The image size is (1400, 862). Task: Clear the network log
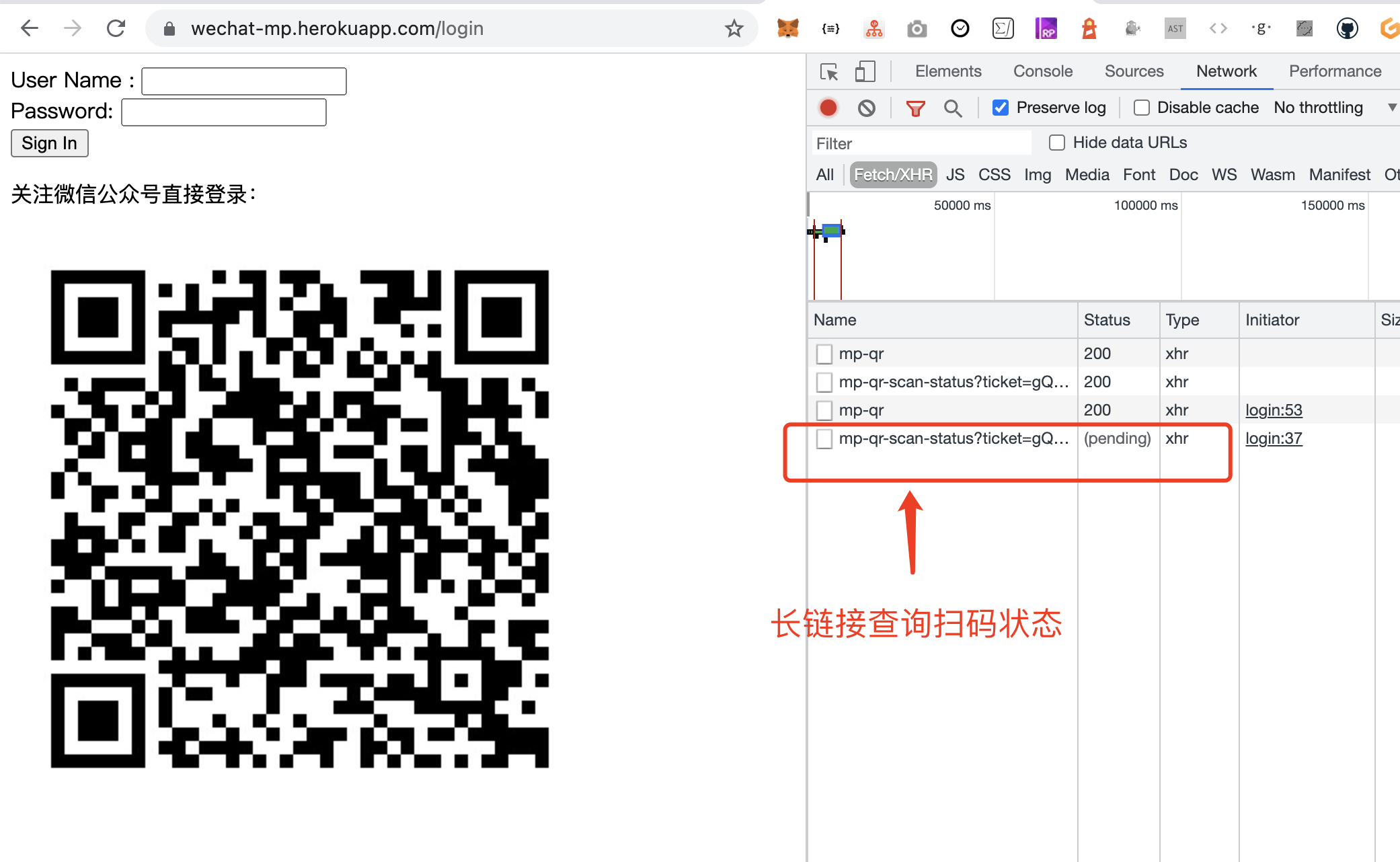click(867, 108)
